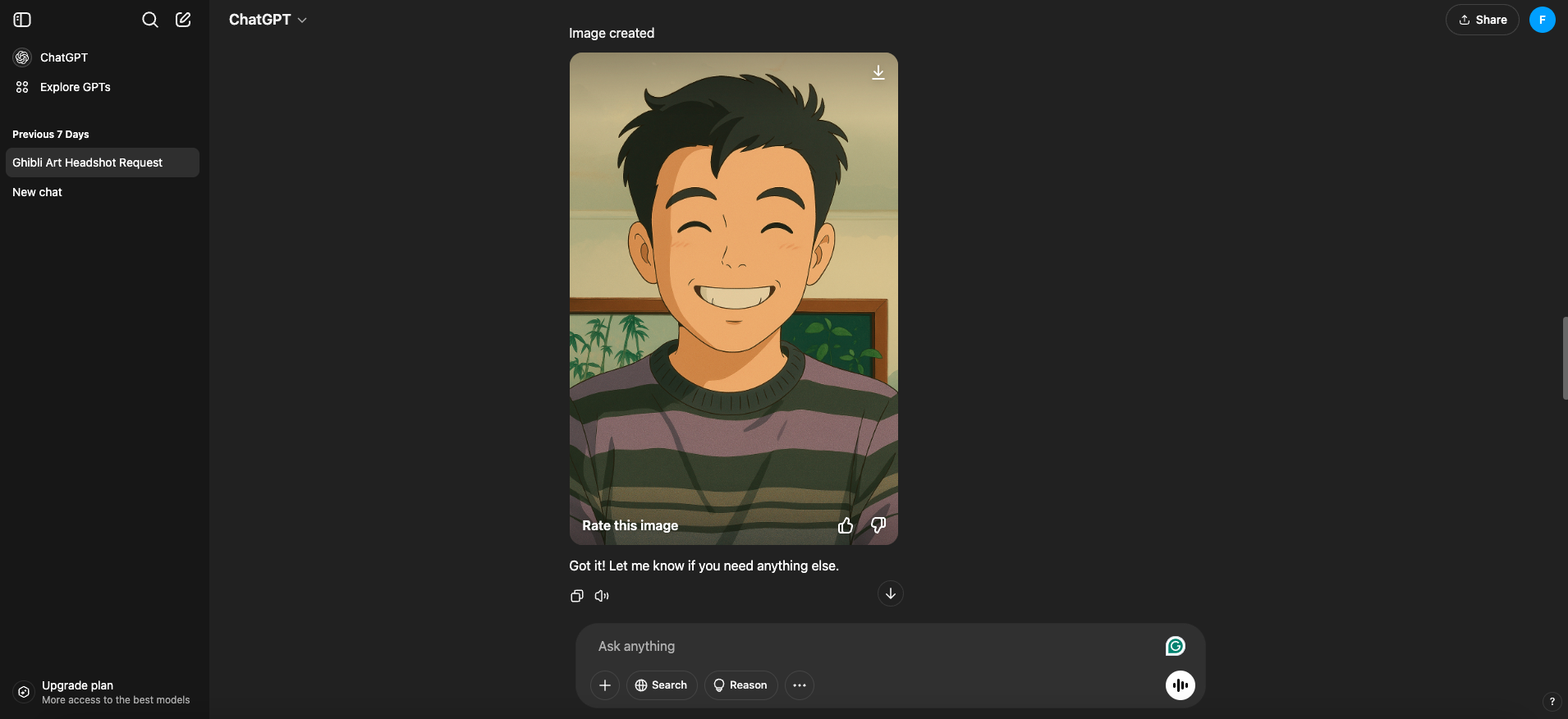The width and height of the screenshot is (1568, 719).
Task: Click the Share button
Action: 1482,20
